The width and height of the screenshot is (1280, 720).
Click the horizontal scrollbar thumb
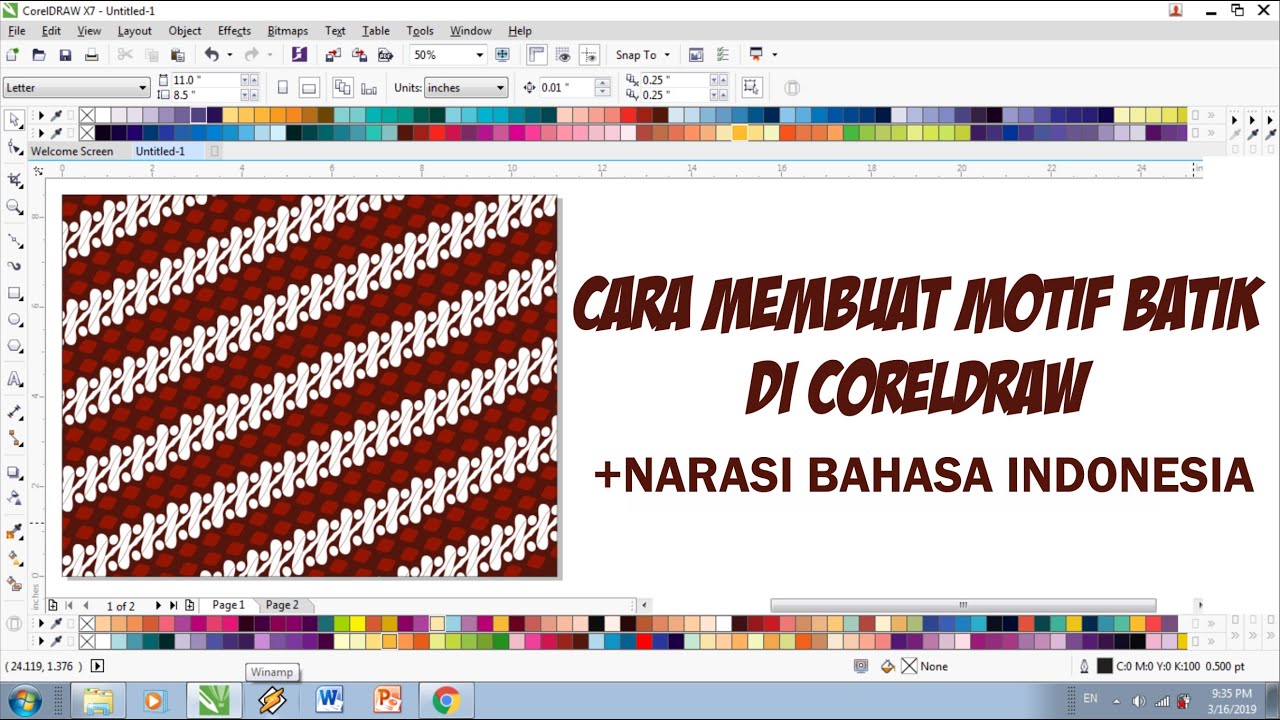(x=963, y=605)
